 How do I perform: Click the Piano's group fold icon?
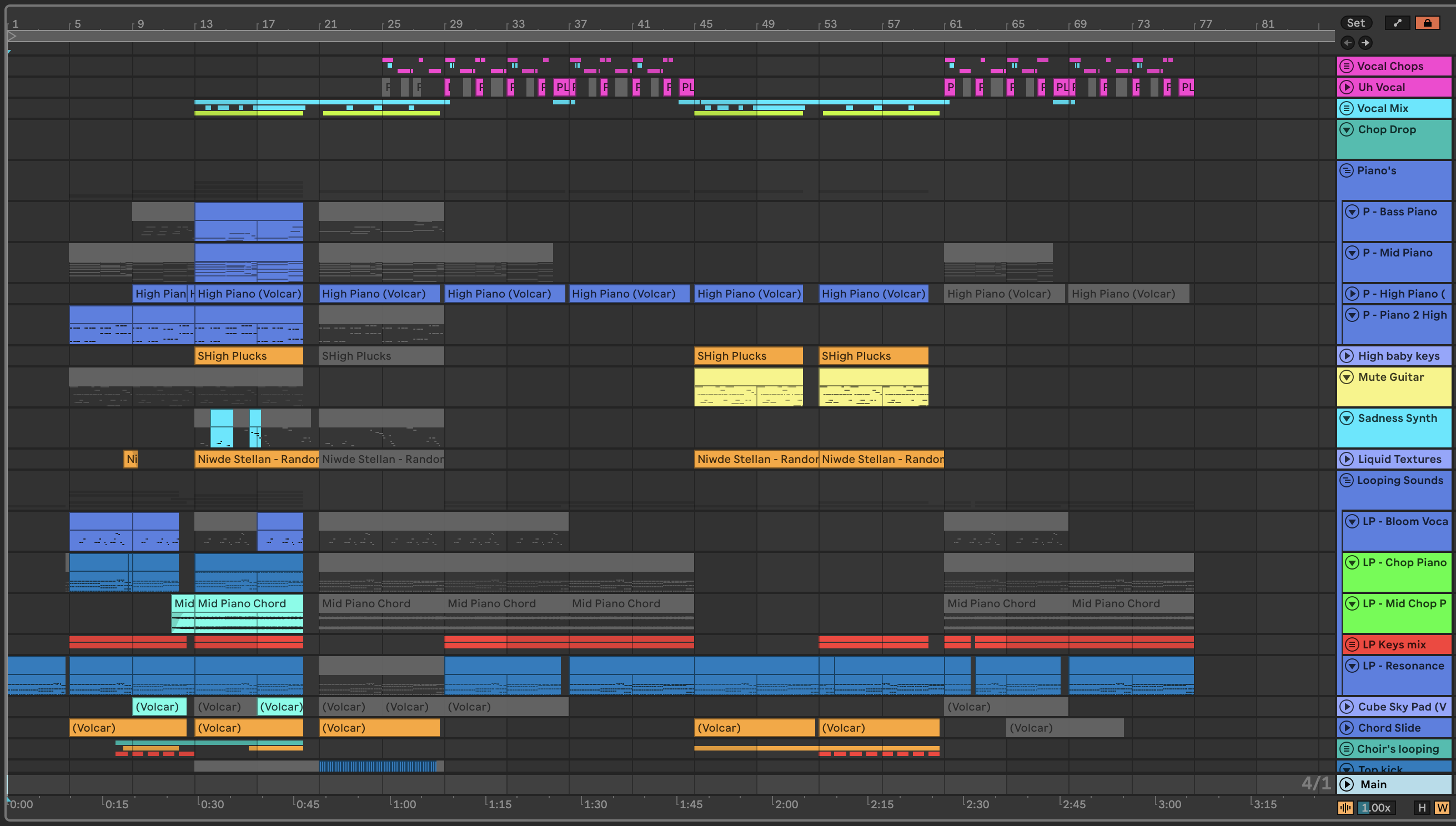pyautogui.click(x=1346, y=170)
